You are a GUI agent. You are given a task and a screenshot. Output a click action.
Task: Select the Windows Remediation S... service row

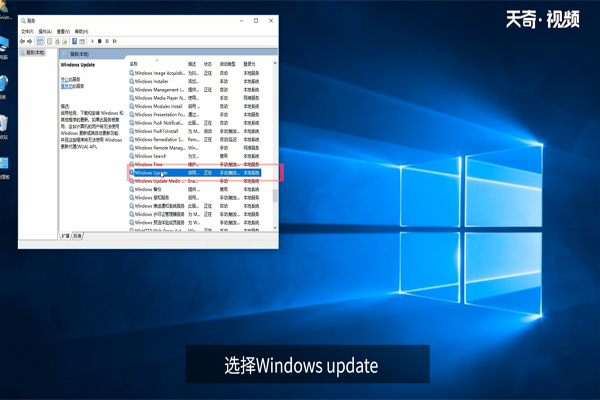point(195,139)
